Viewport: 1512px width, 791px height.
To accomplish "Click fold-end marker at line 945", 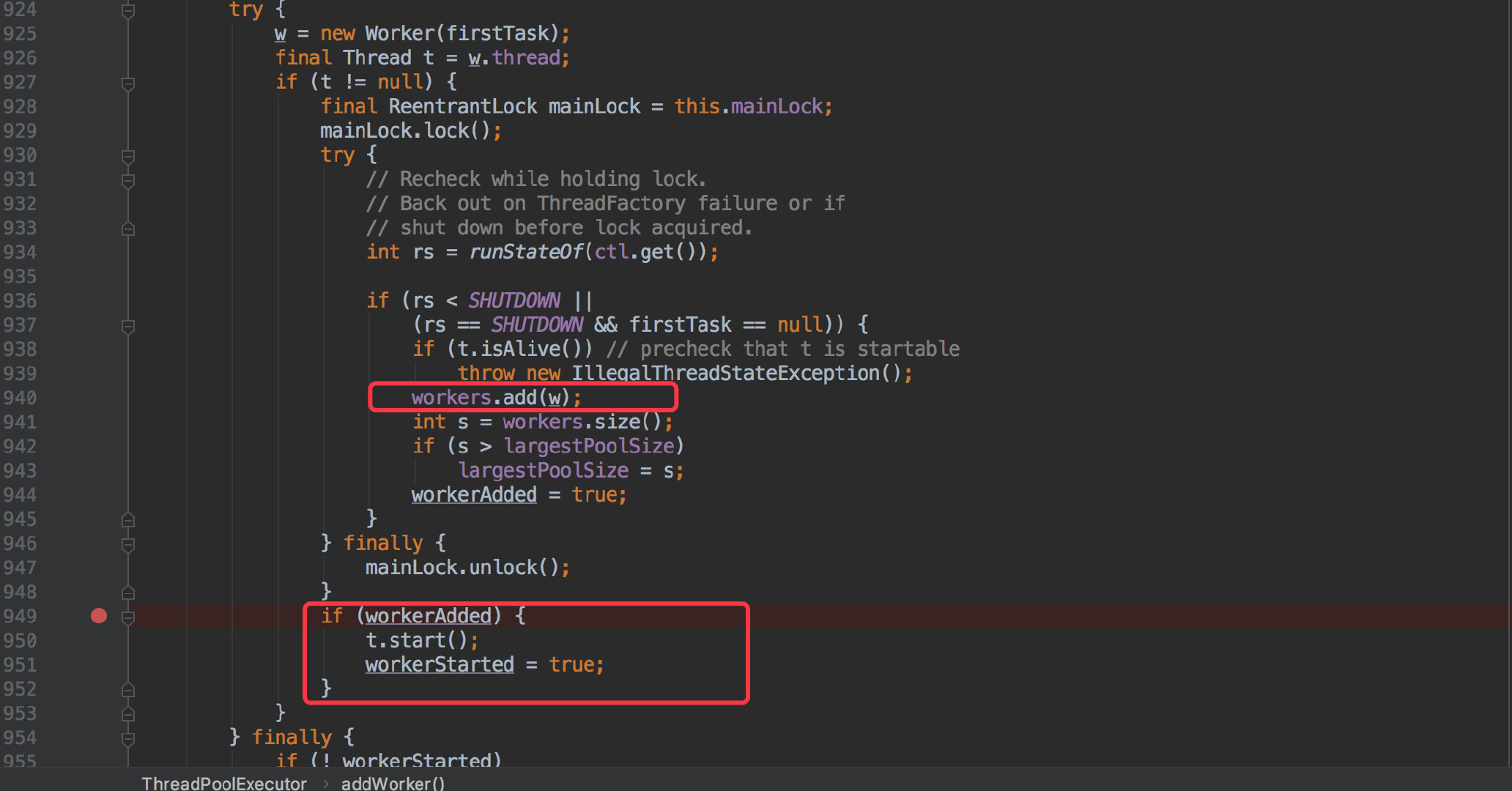I will [128, 520].
